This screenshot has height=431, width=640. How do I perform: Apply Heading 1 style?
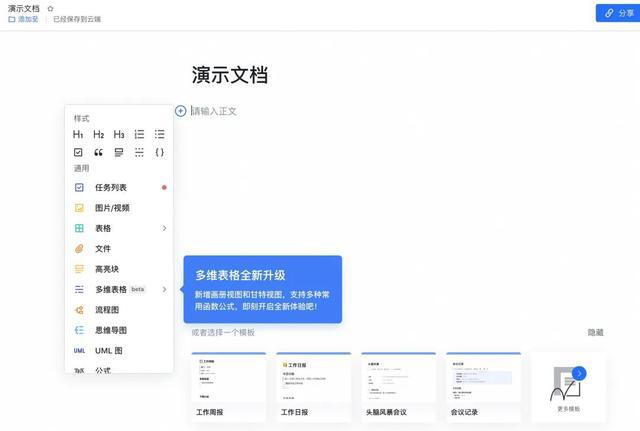(78, 134)
